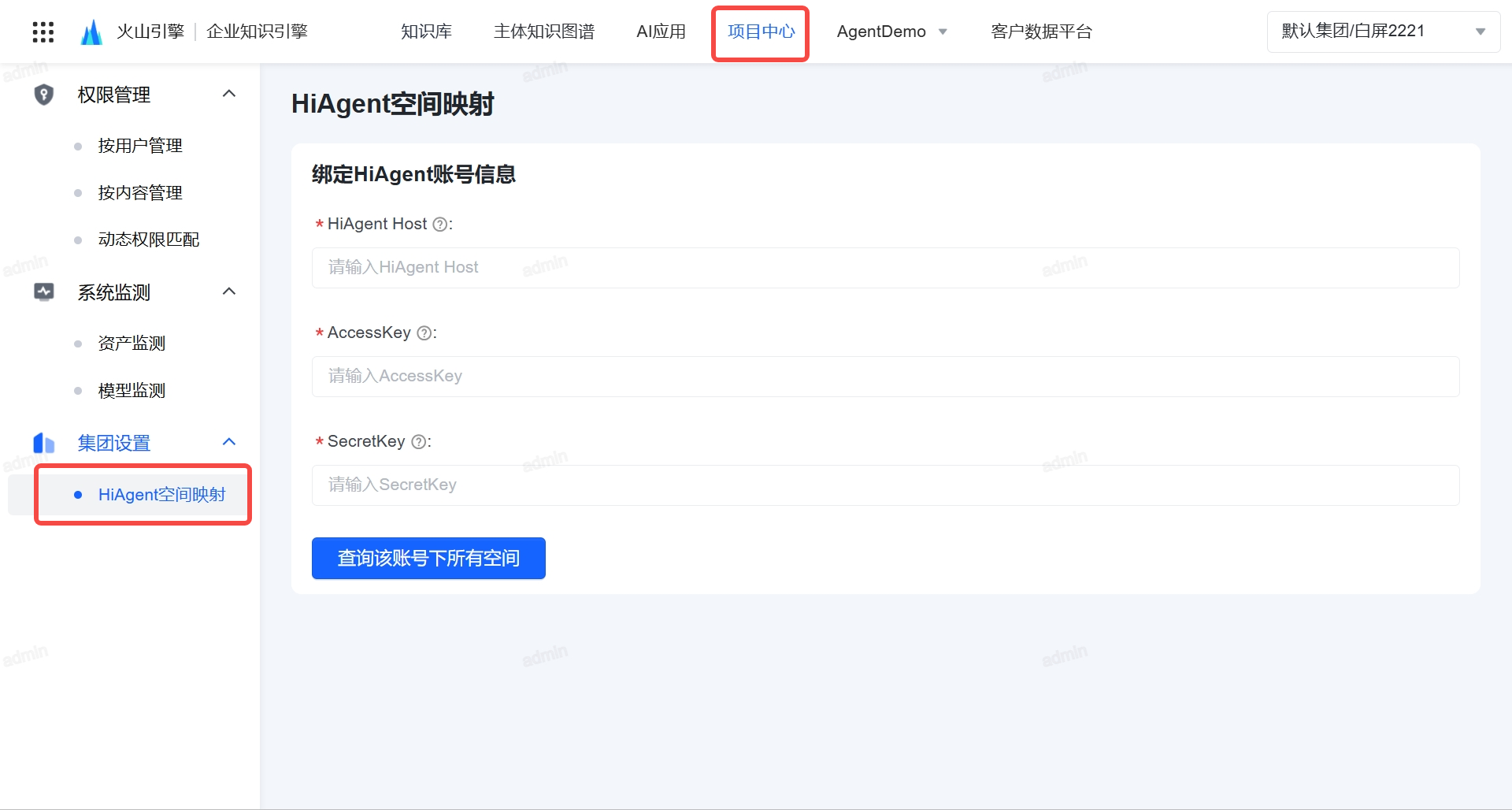The image size is (1512, 810).
Task: Focus the SecretKey input field
Action: click(x=886, y=485)
